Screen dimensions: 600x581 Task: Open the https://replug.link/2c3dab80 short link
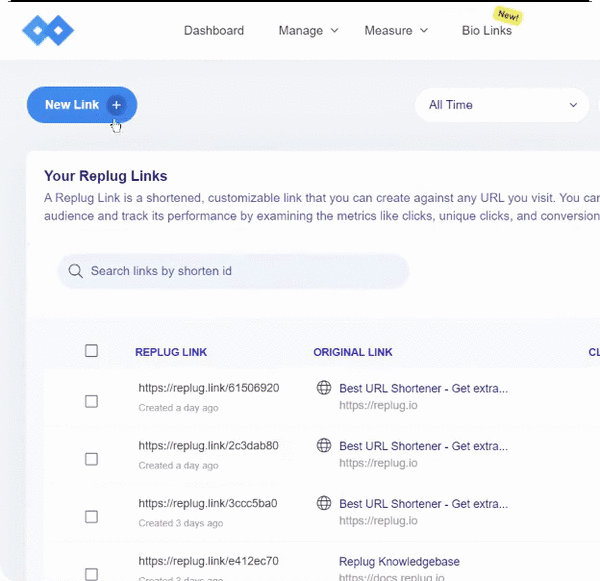click(x=209, y=446)
